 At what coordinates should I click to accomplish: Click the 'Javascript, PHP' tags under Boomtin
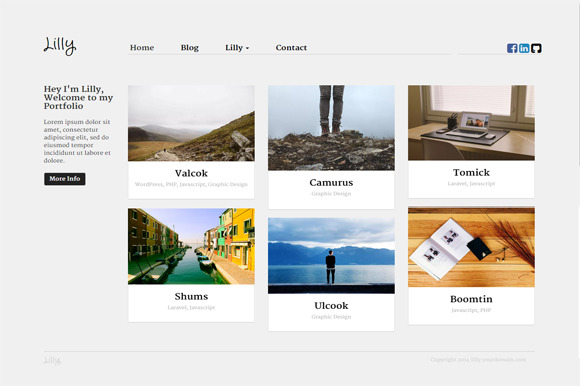(x=471, y=310)
